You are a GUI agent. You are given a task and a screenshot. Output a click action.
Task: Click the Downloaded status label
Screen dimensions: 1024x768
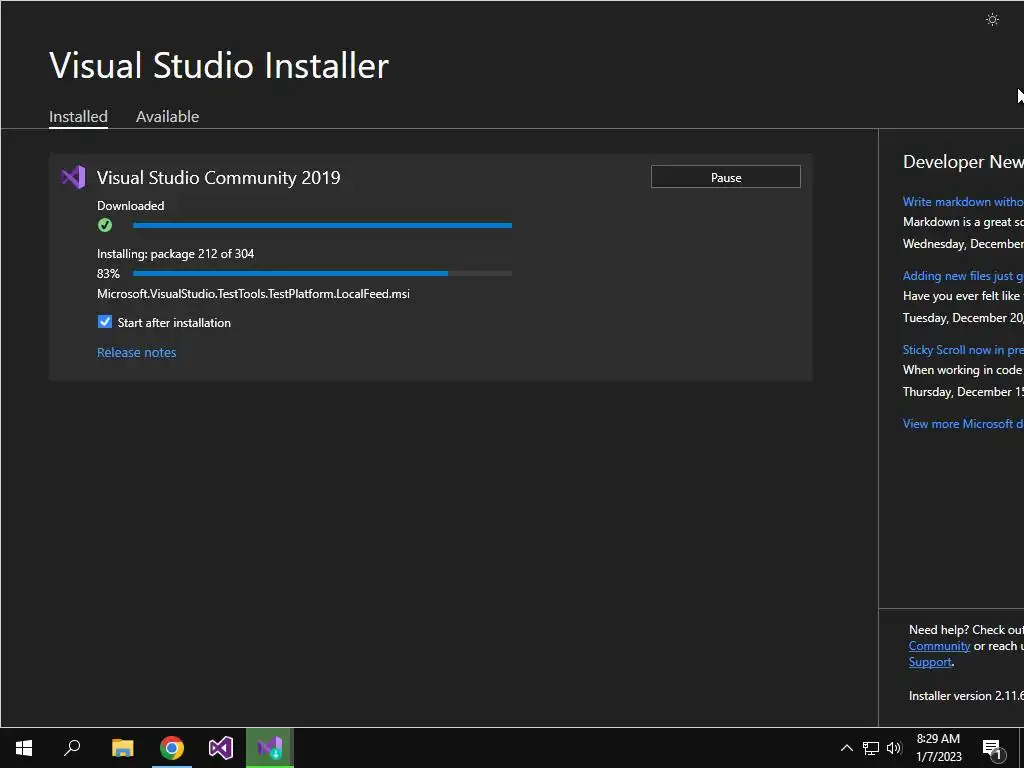point(131,206)
